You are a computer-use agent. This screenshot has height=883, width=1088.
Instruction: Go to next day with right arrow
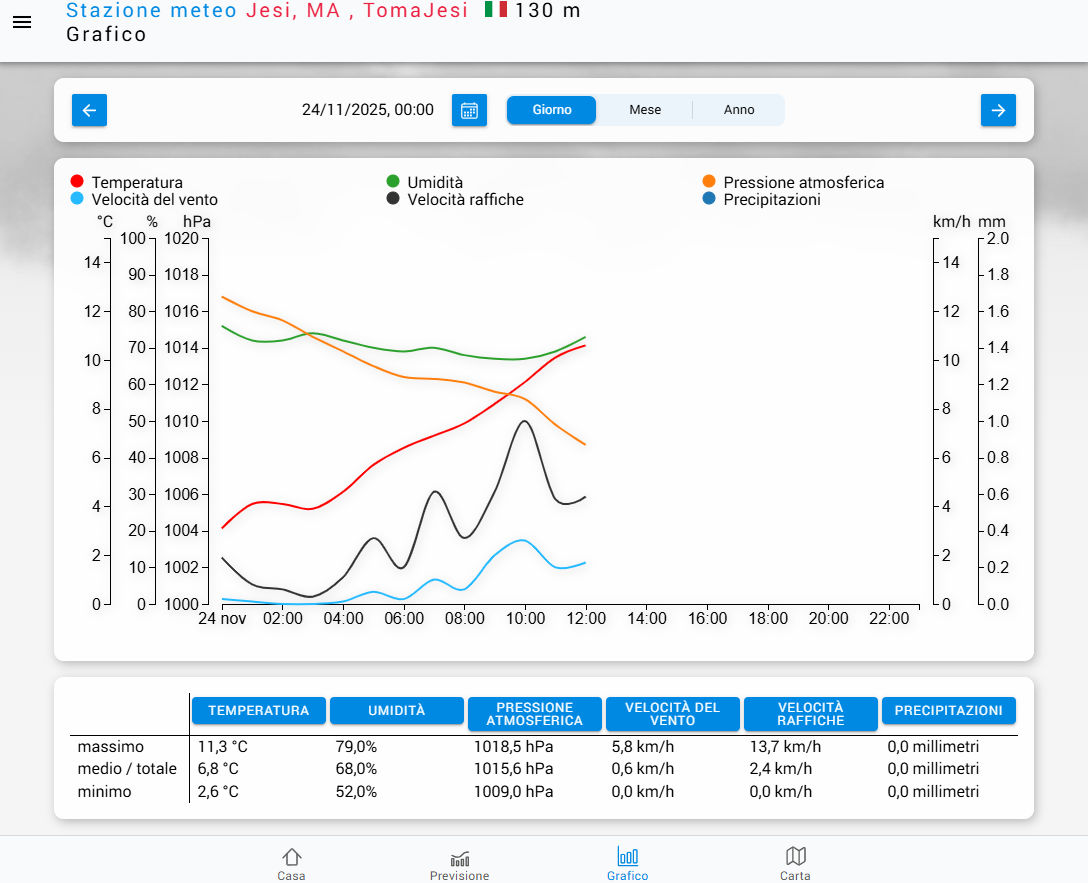(998, 110)
